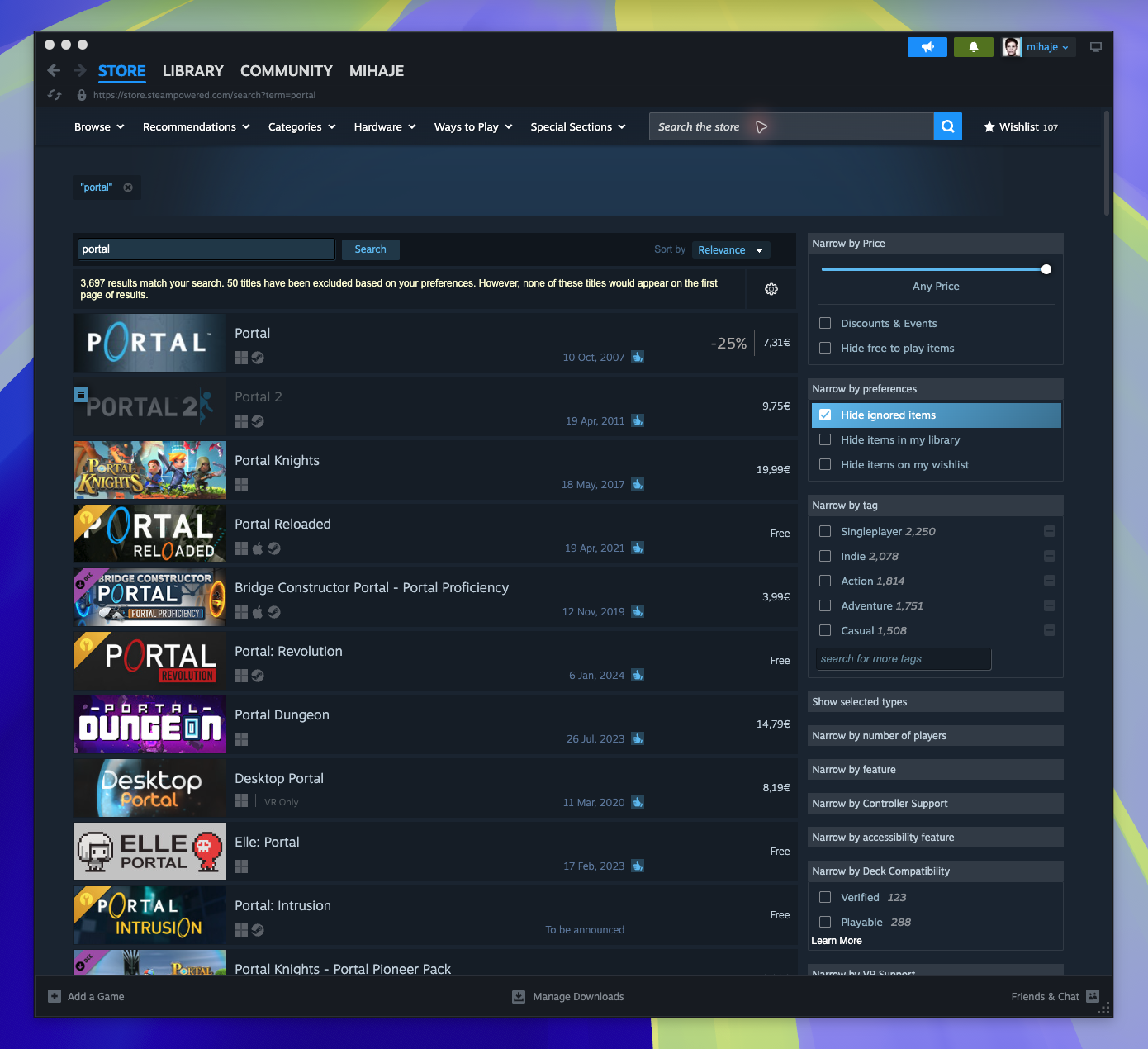
Task: Open the mihaje account dropdown
Action: tap(1047, 47)
